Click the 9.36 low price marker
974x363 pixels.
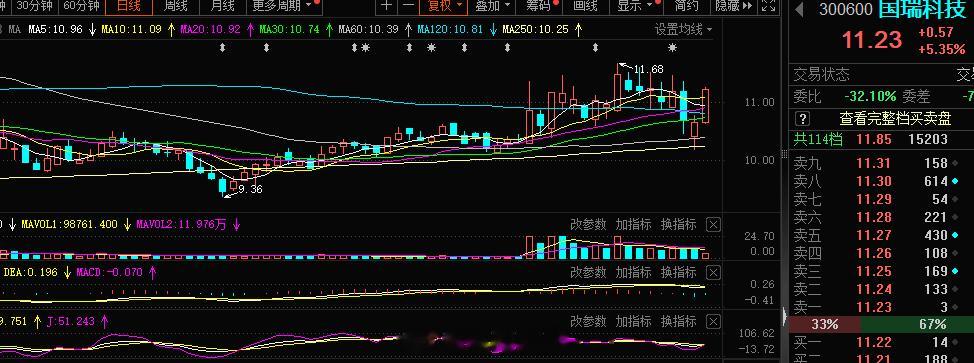pos(250,189)
